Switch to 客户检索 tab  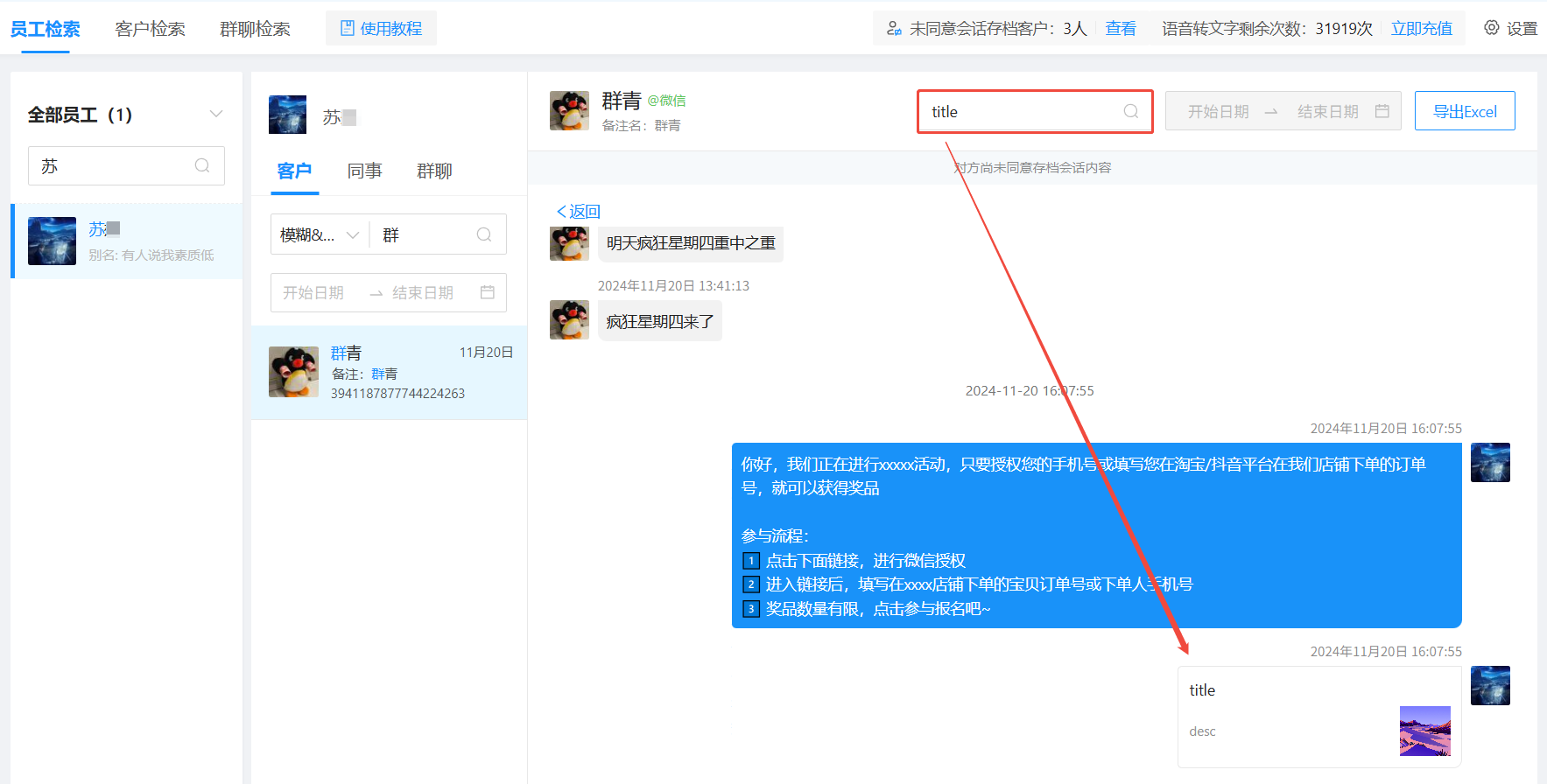click(x=150, y=29)
